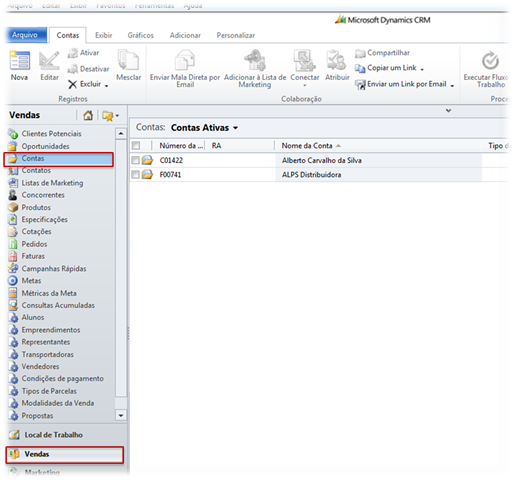Switch to the Personalizar ribbon tab

click(x=236, y=35)
